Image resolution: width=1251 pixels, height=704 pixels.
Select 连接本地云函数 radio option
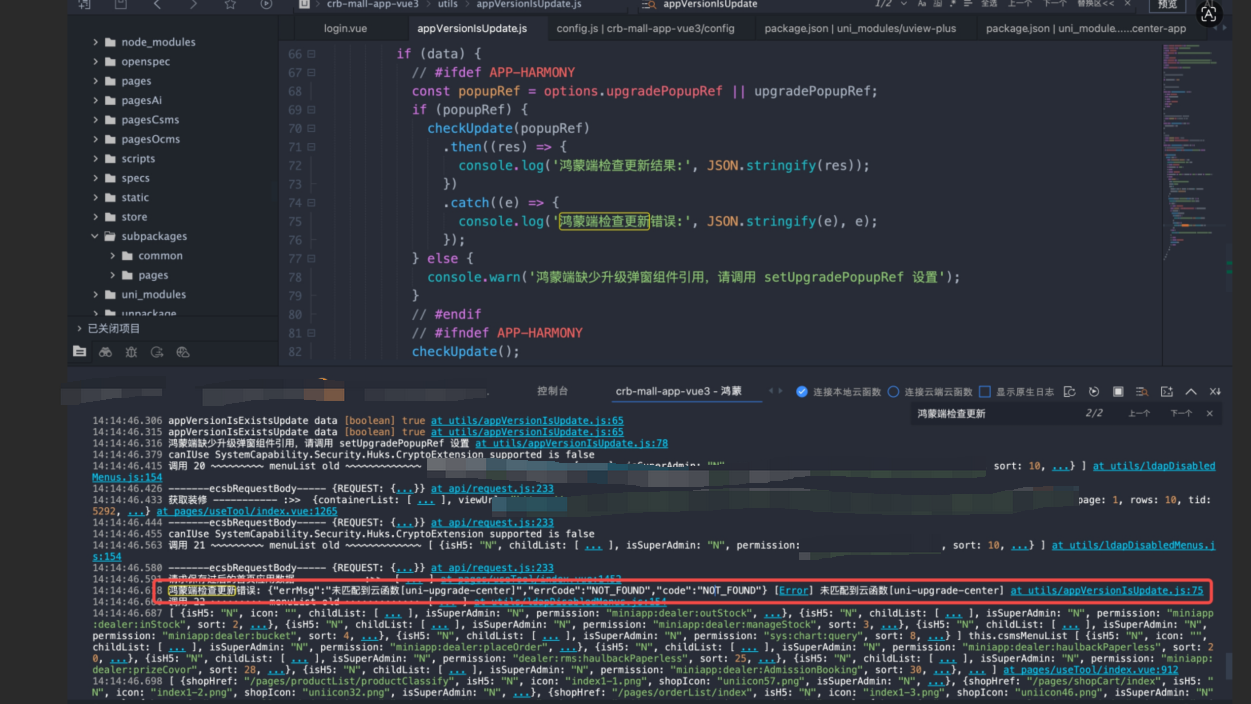click(802, 392)
